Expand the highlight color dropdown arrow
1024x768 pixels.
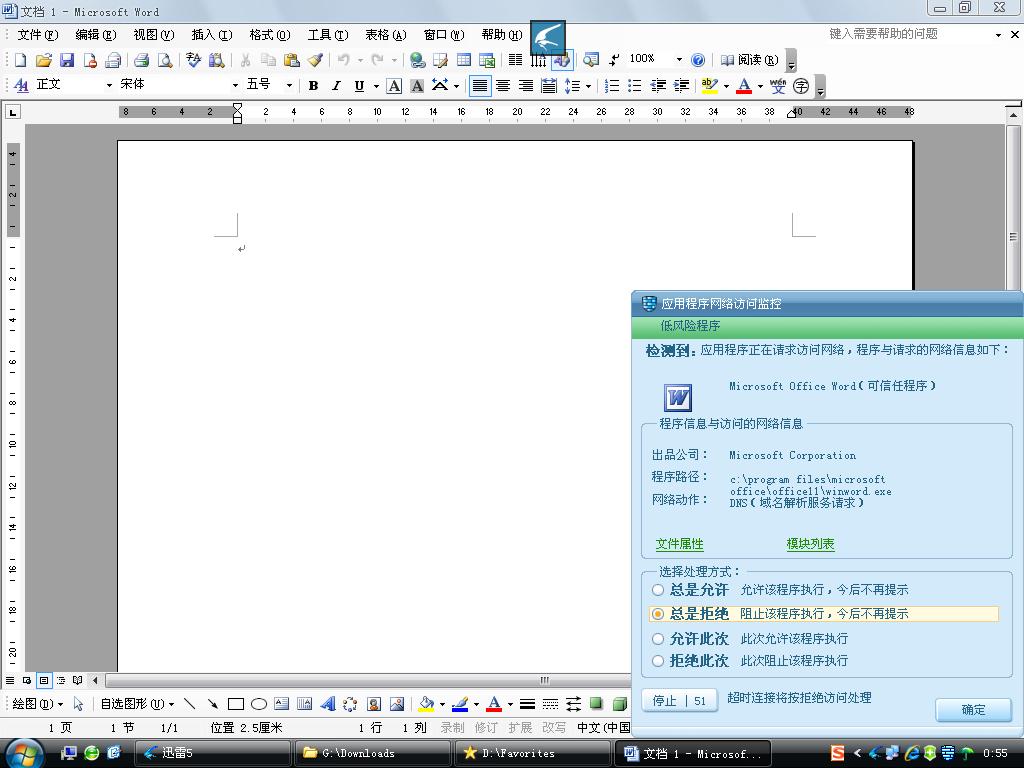[x=726, y=86]
